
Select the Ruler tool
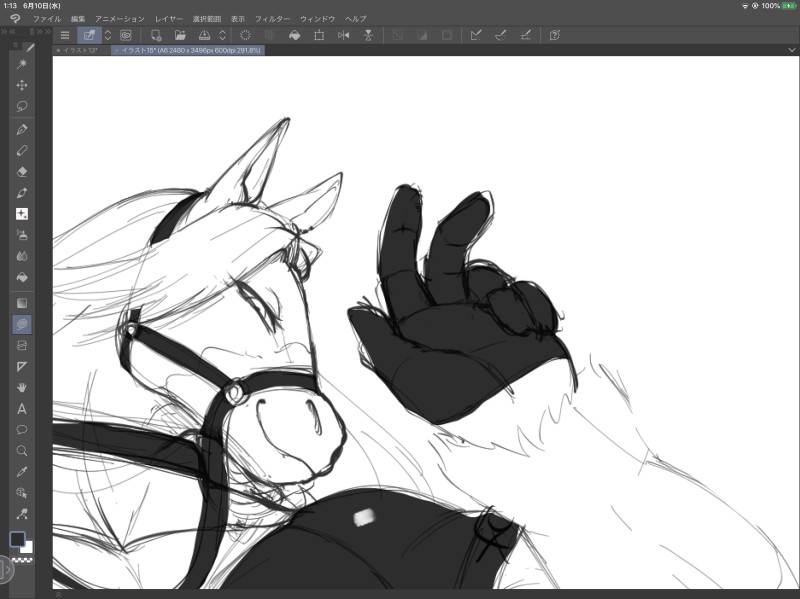22,367
